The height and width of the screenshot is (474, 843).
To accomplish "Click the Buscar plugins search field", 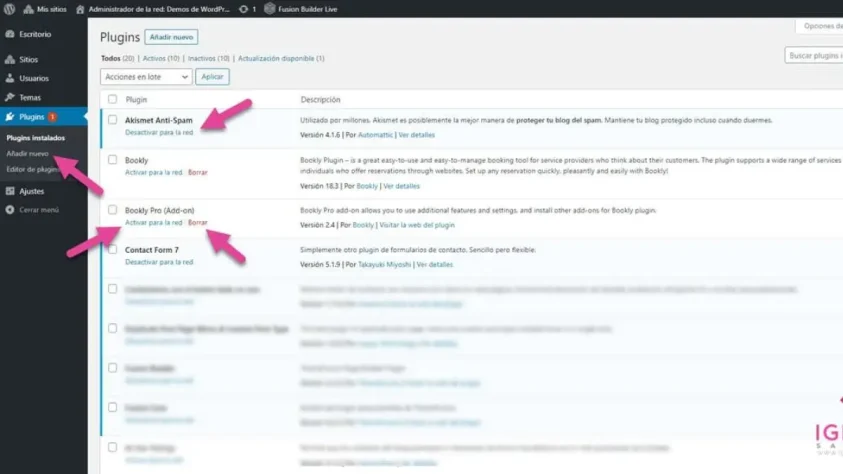I will tap(813, 55).
